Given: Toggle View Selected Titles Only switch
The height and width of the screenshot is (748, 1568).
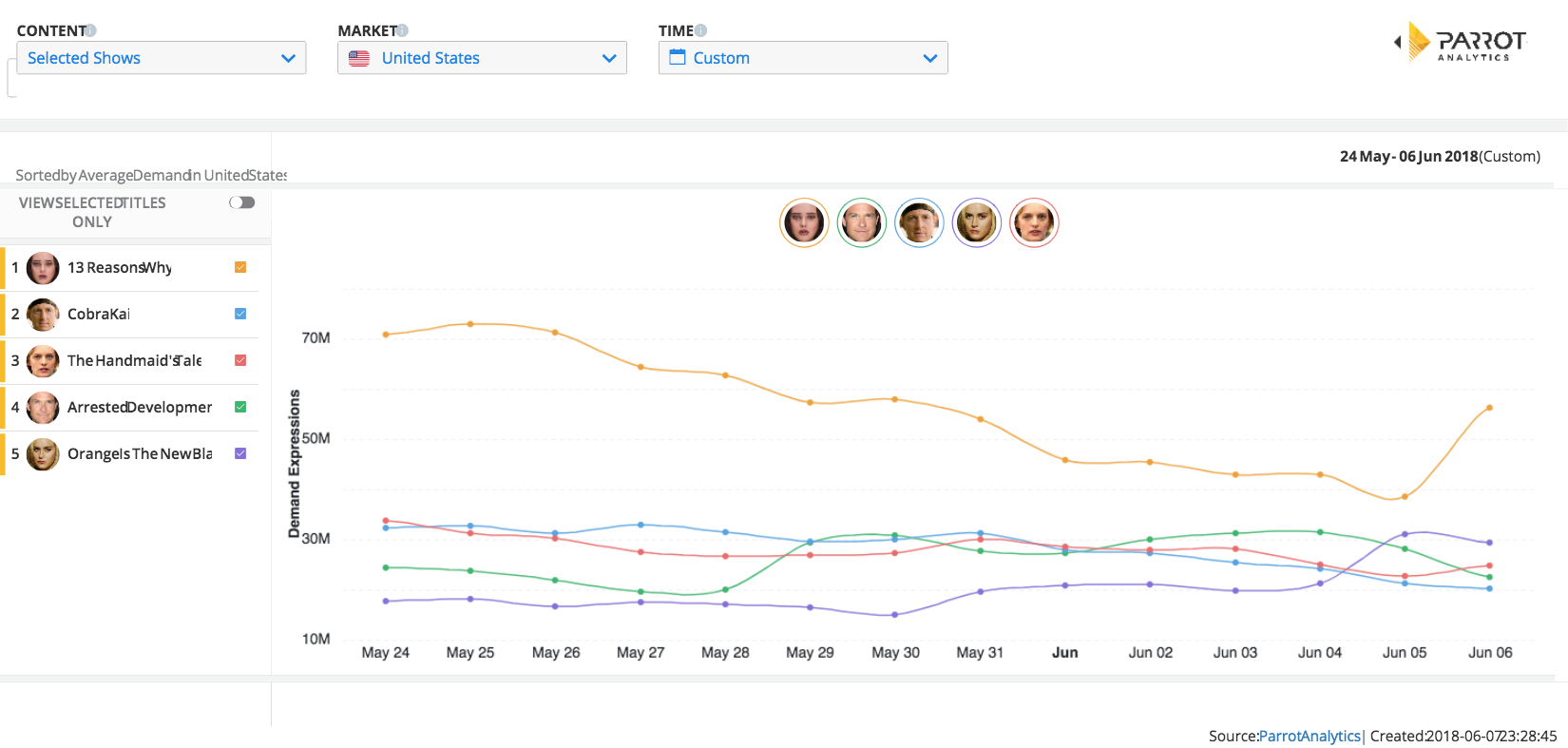Looking at the screenshot, I should (x=242, y=202).
